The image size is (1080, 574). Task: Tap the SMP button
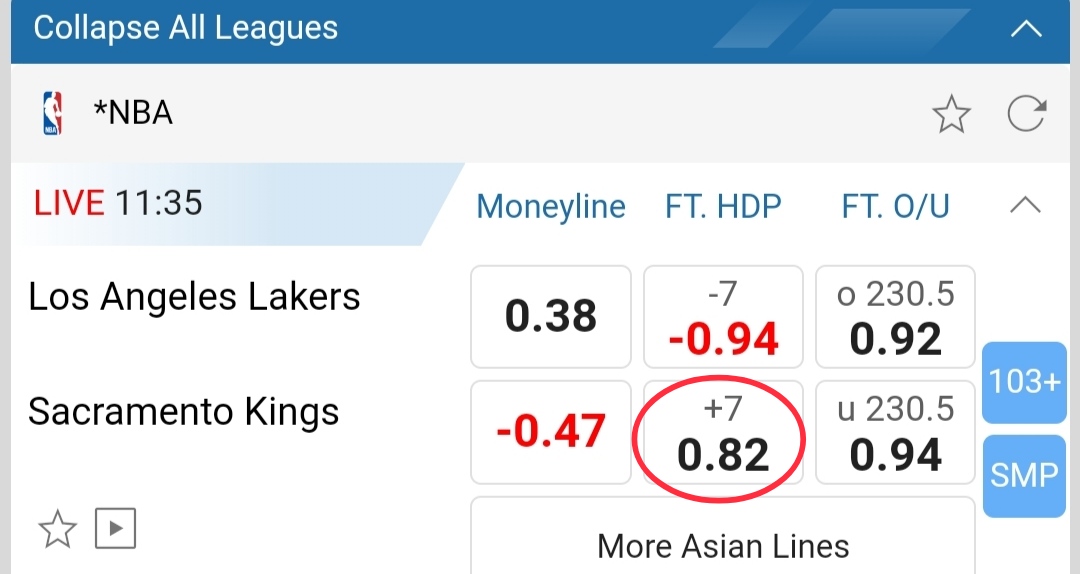pos(1024,476)
